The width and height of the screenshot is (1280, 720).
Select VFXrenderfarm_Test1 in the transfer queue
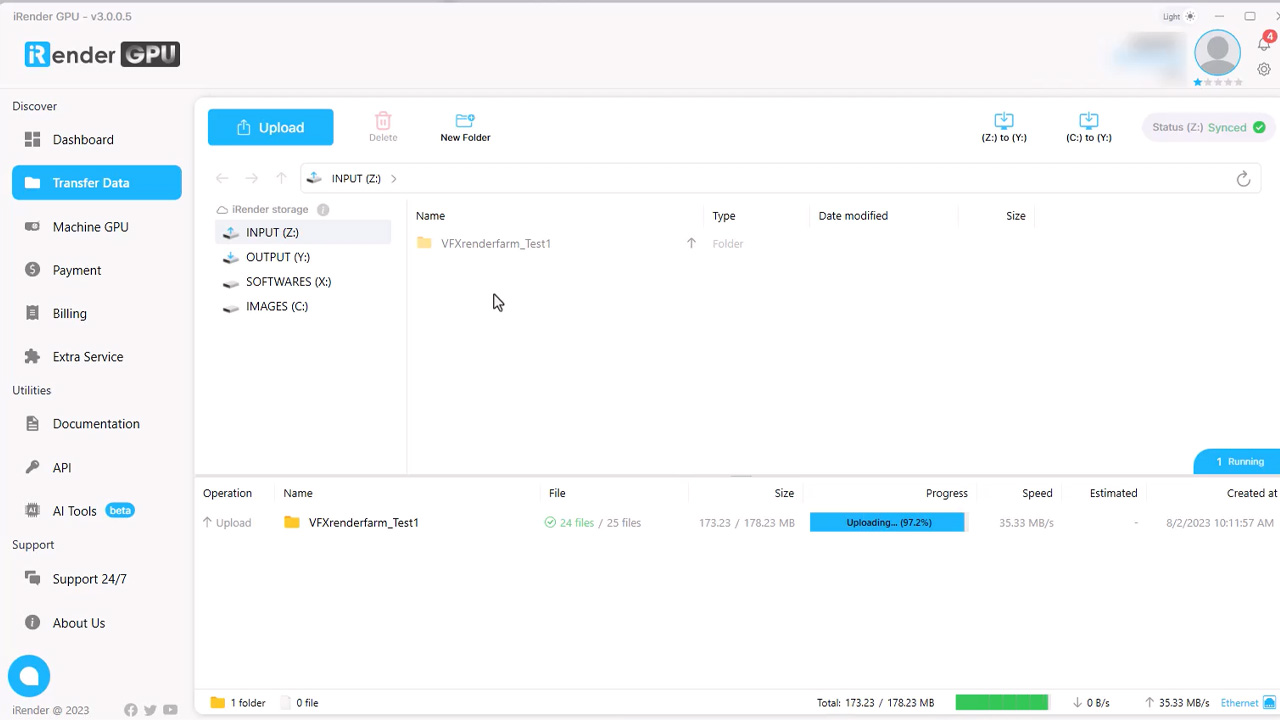coord(363,523)
